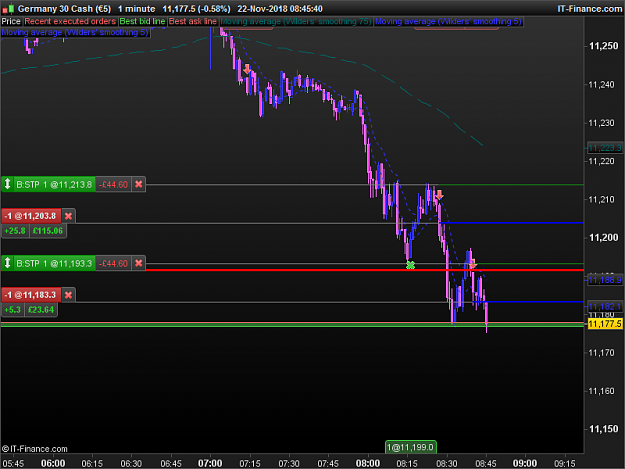Click the -1 @11,203.8 position label

31,216
